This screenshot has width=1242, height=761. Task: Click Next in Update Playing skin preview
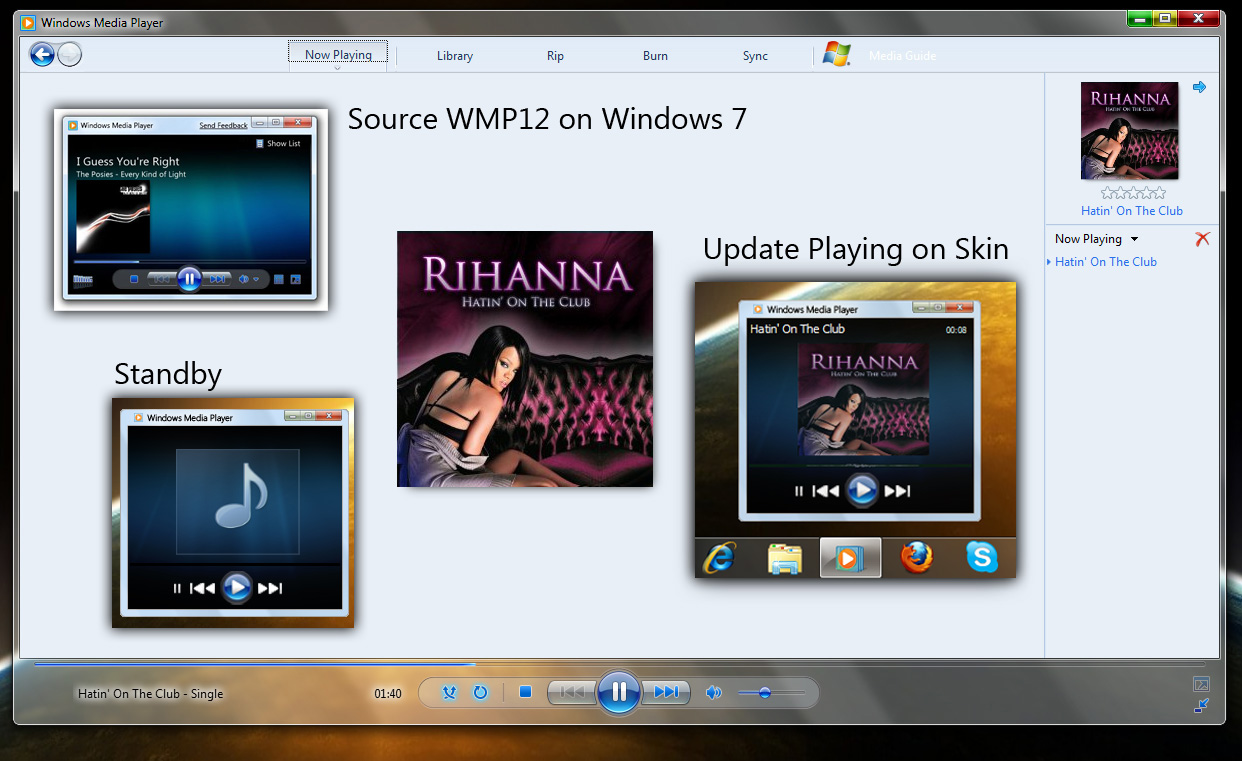897,490
